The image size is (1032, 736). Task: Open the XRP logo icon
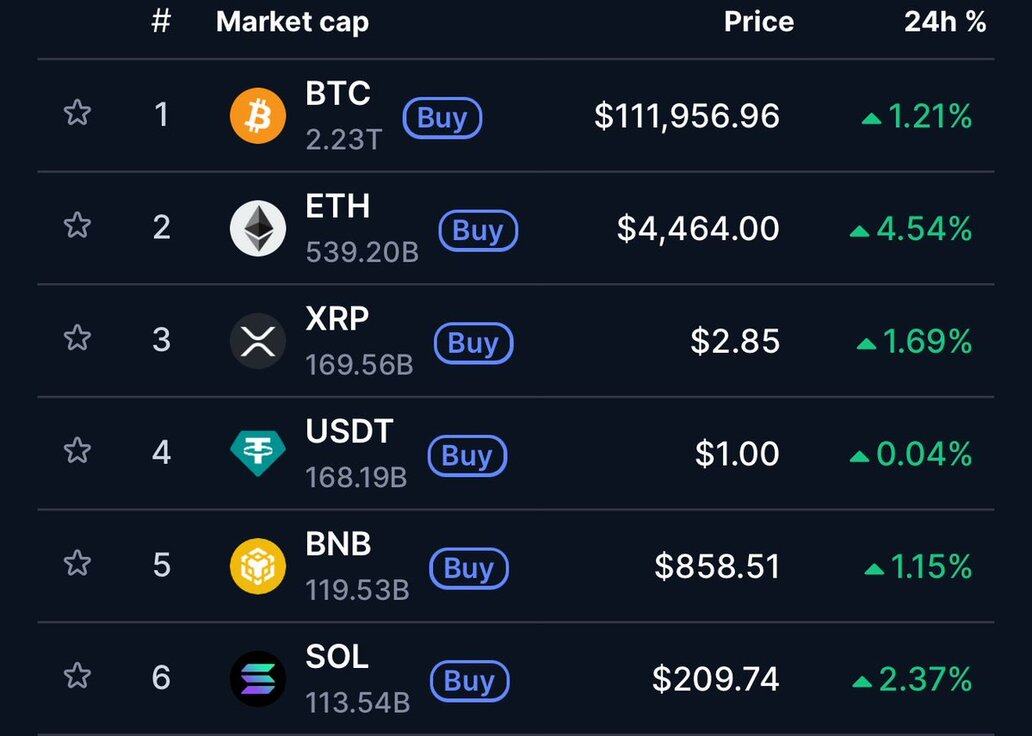[258, 341]
